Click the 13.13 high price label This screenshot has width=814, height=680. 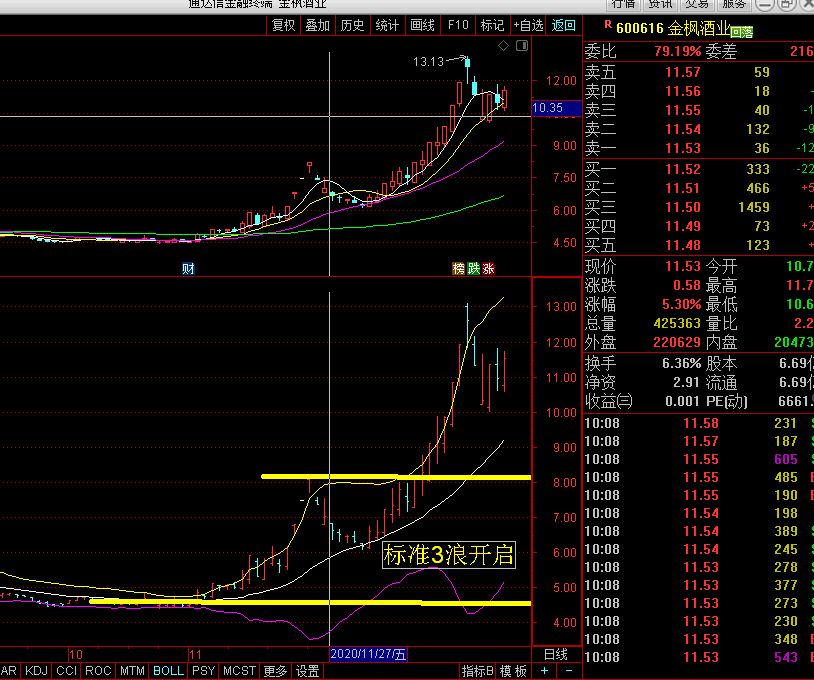point(428,62)
